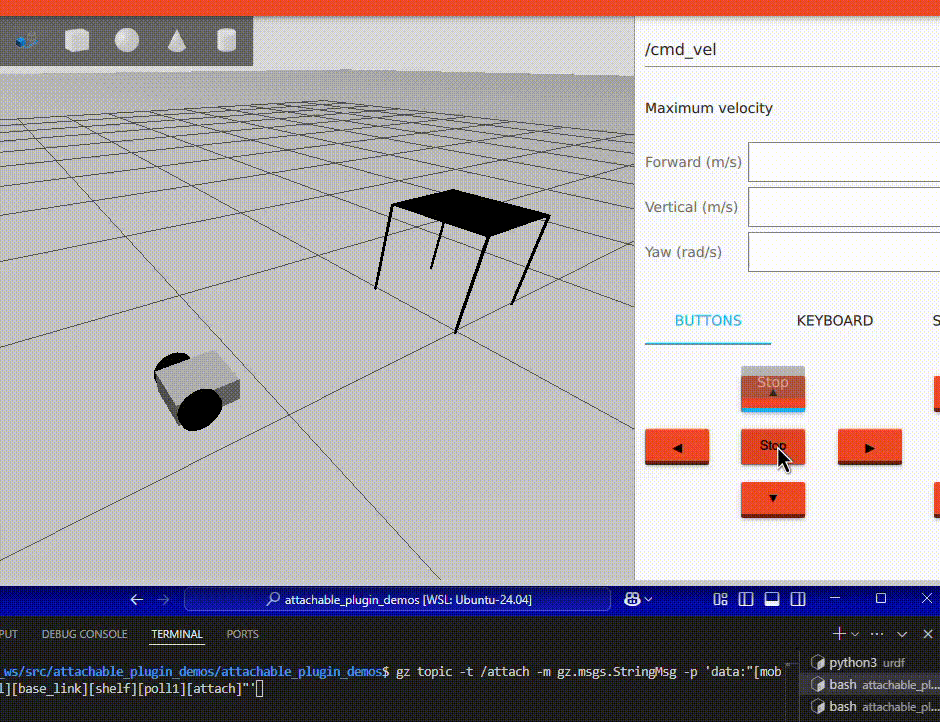
Task: Toggle the bottom Panel visibility
Action: pyautogui.click(x=771, y=598)
